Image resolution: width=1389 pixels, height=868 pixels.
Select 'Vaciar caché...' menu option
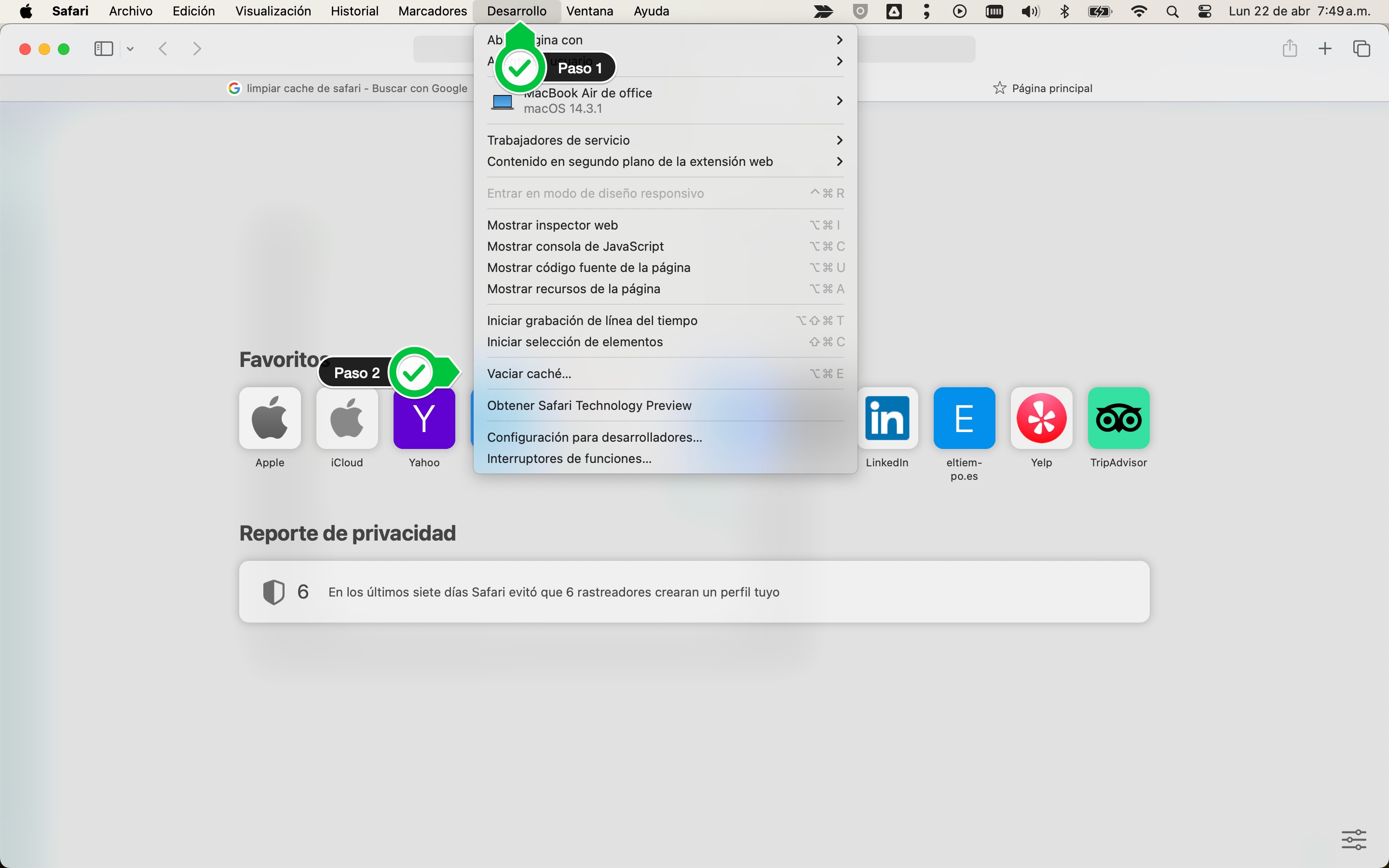tap(528, 373)
